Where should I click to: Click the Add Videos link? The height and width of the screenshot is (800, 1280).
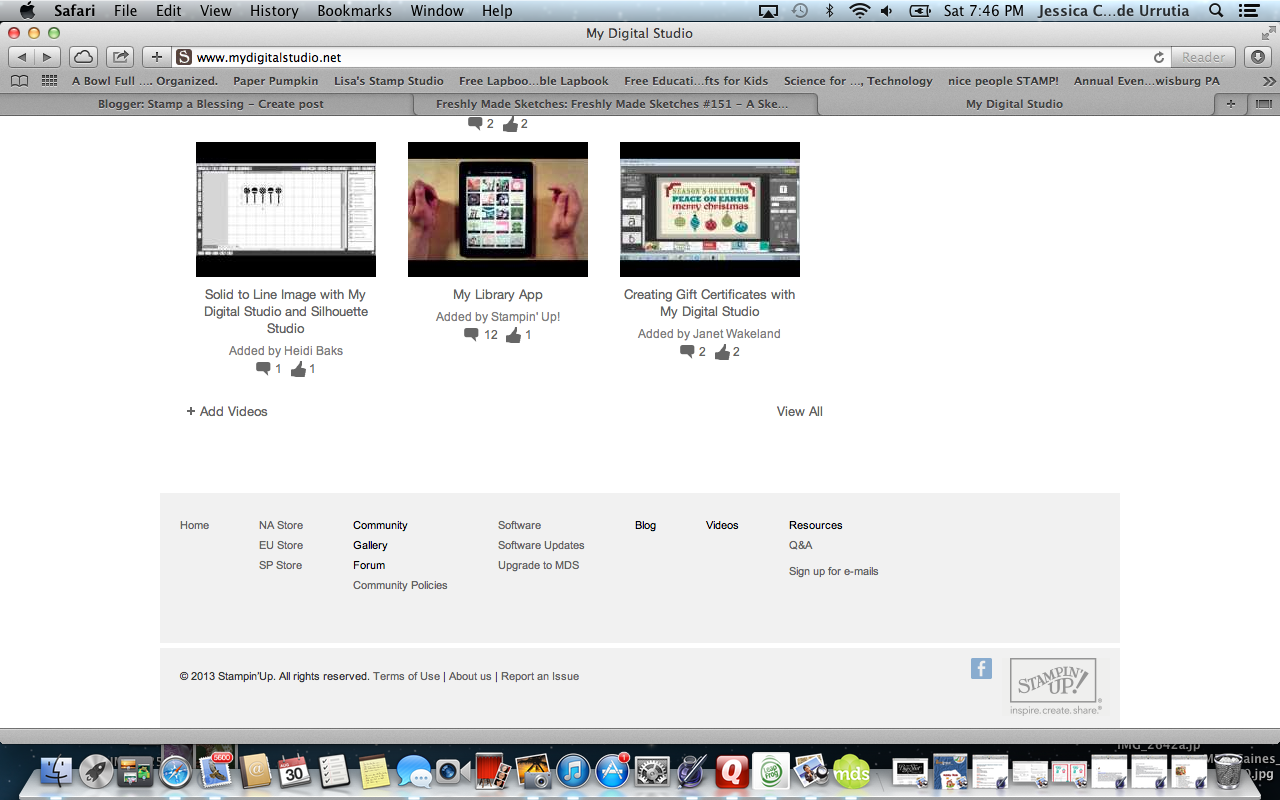[227, 411]
